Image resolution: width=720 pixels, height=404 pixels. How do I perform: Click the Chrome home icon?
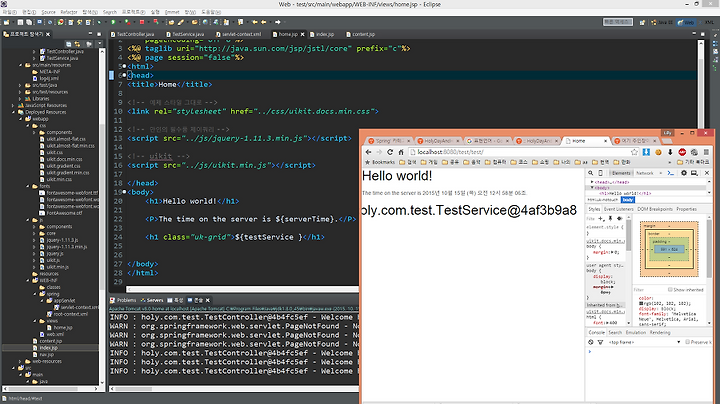(400, 152)
